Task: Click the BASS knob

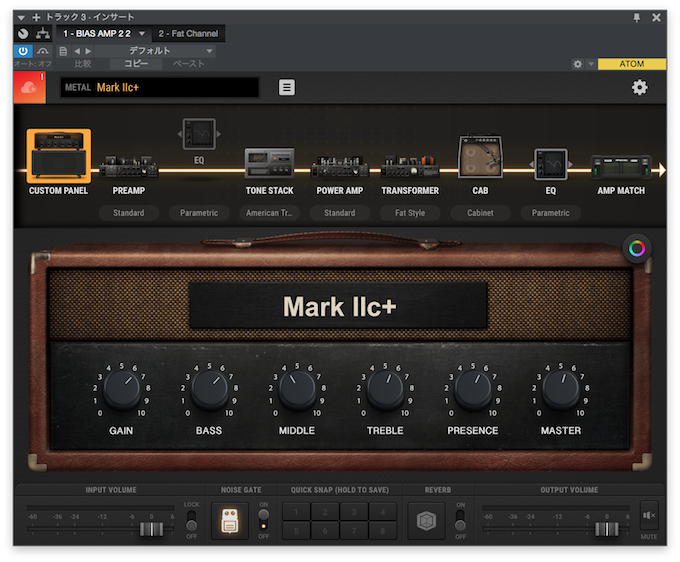Action: [209, 389]
